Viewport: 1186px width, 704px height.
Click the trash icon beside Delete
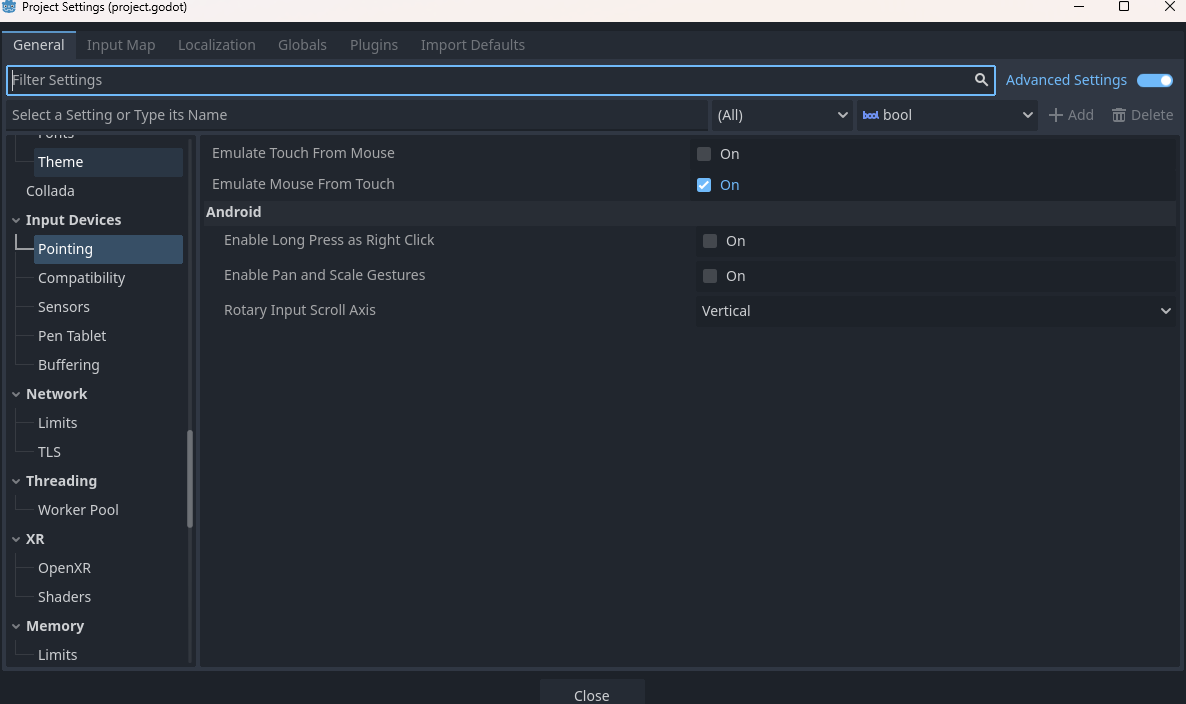coord(1119,115)
